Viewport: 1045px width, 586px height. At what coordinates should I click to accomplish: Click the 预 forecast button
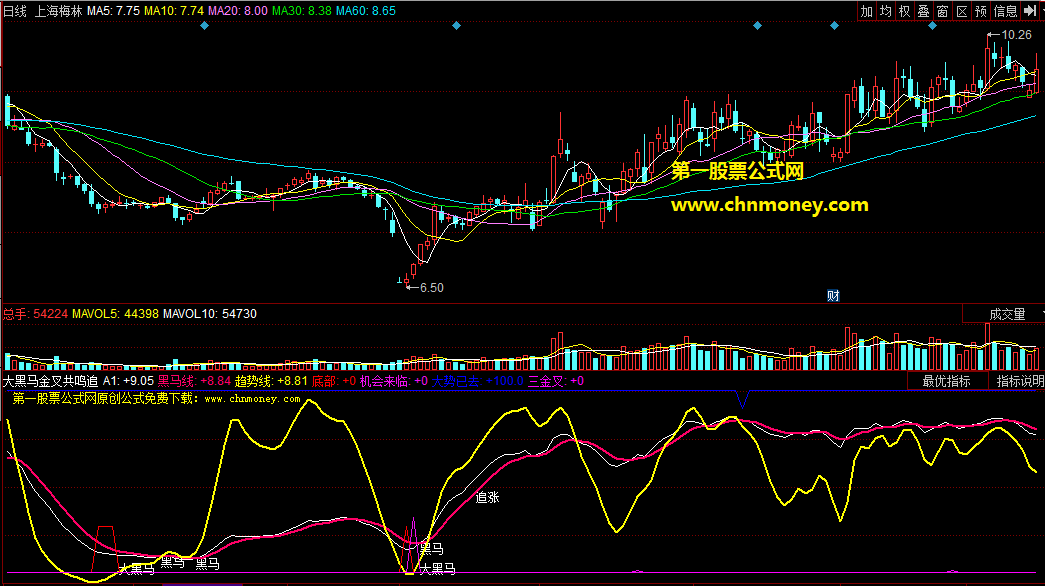[x=981, y=11]
